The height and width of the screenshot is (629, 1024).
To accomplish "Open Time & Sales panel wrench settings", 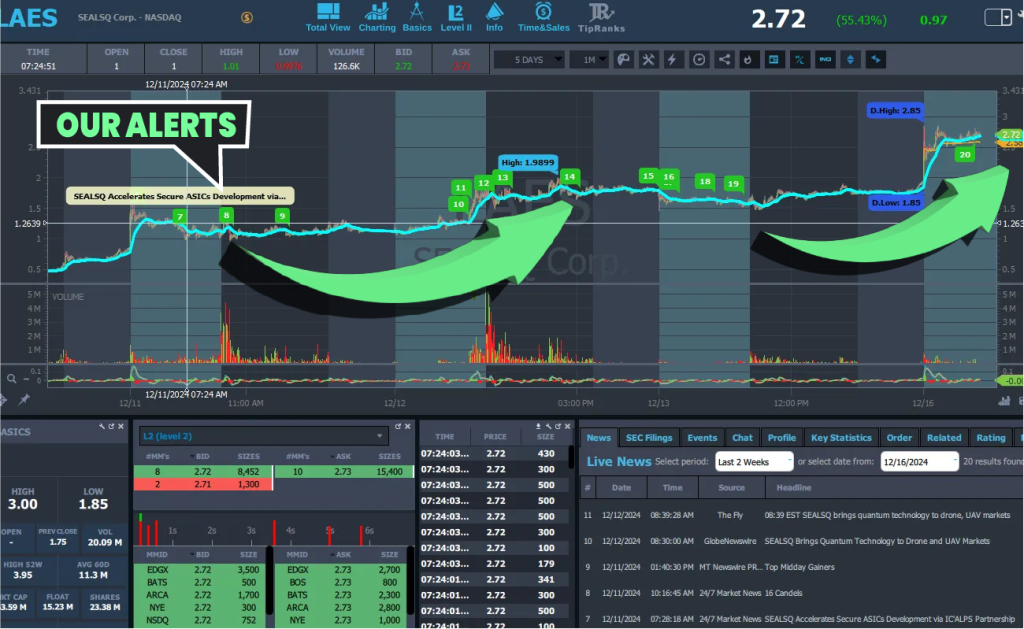I will coord(548,427).
